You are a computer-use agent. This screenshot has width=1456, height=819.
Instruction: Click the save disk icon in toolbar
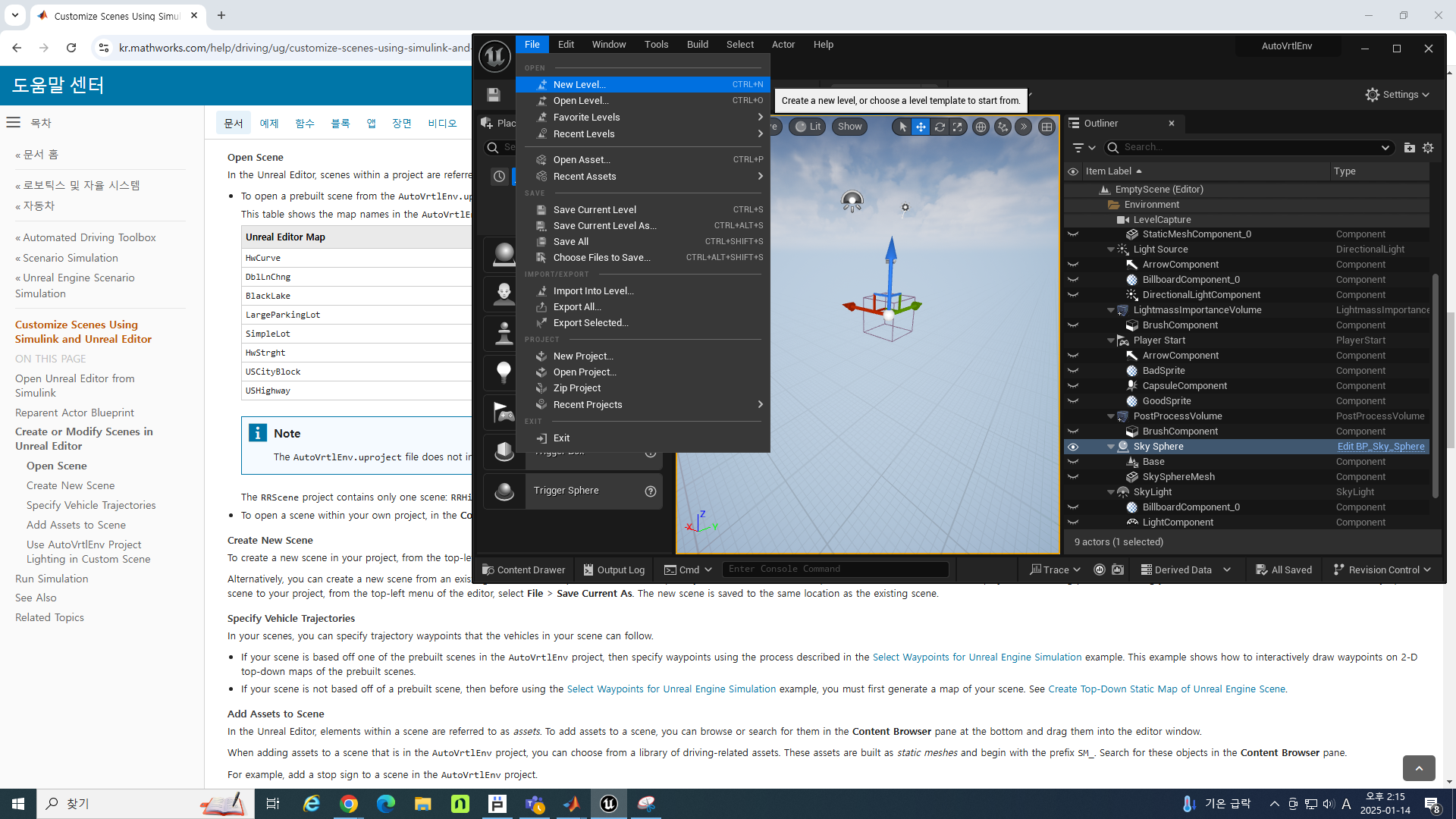494,95
